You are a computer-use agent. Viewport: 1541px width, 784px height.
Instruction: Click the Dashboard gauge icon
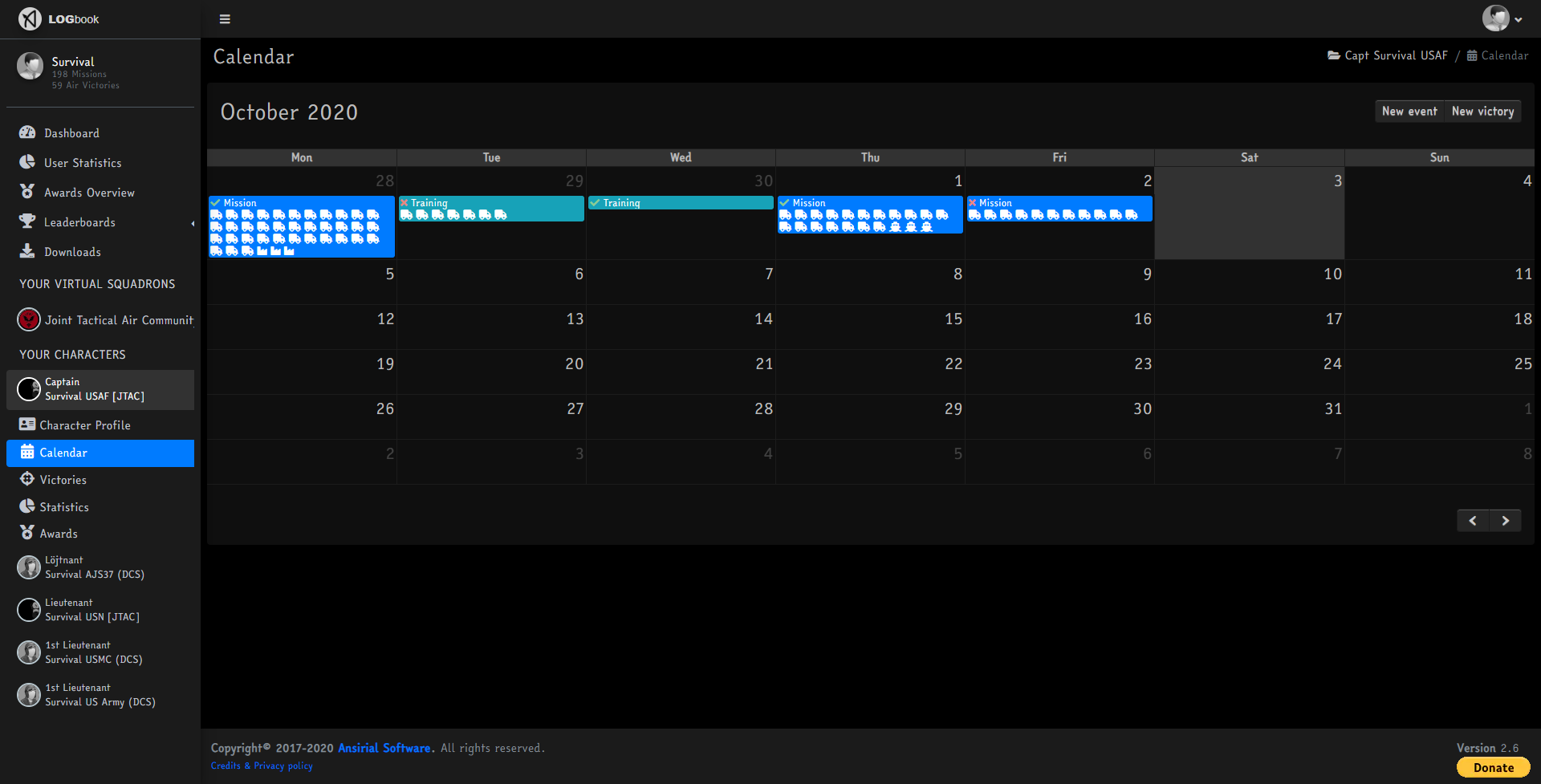click(x=27, y=132)
